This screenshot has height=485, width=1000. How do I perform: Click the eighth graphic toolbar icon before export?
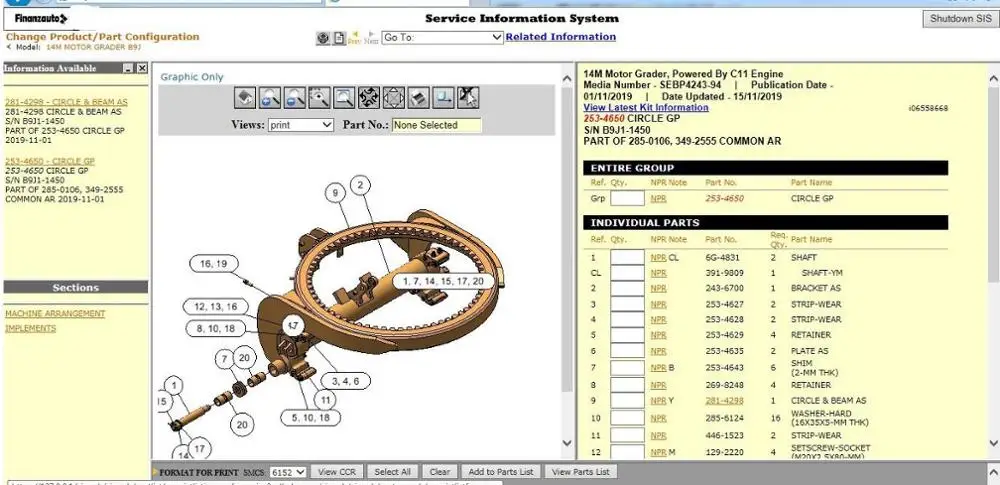coord(418,98)
